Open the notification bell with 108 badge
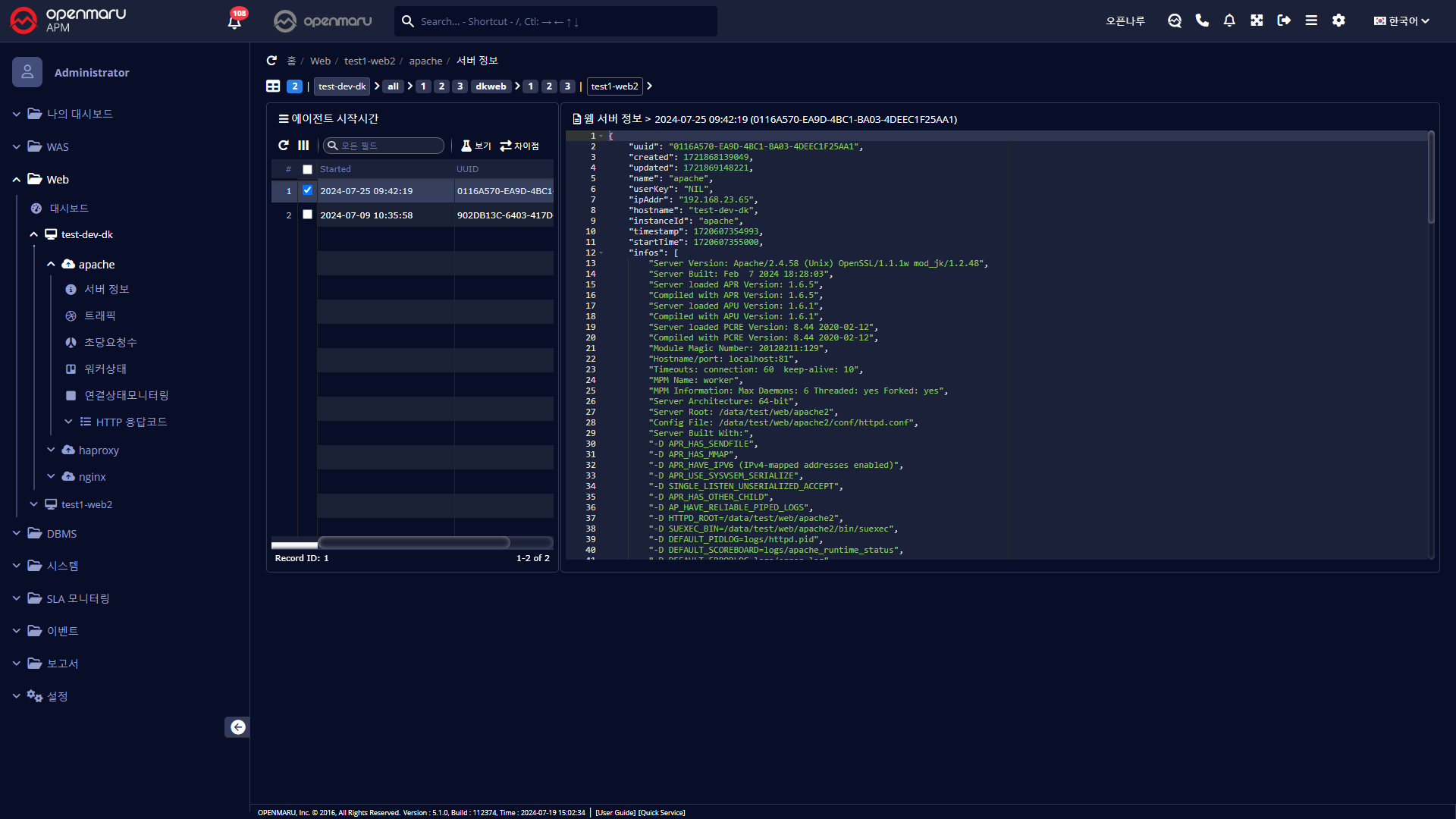 pyautogui.click(x=235, y=20)
